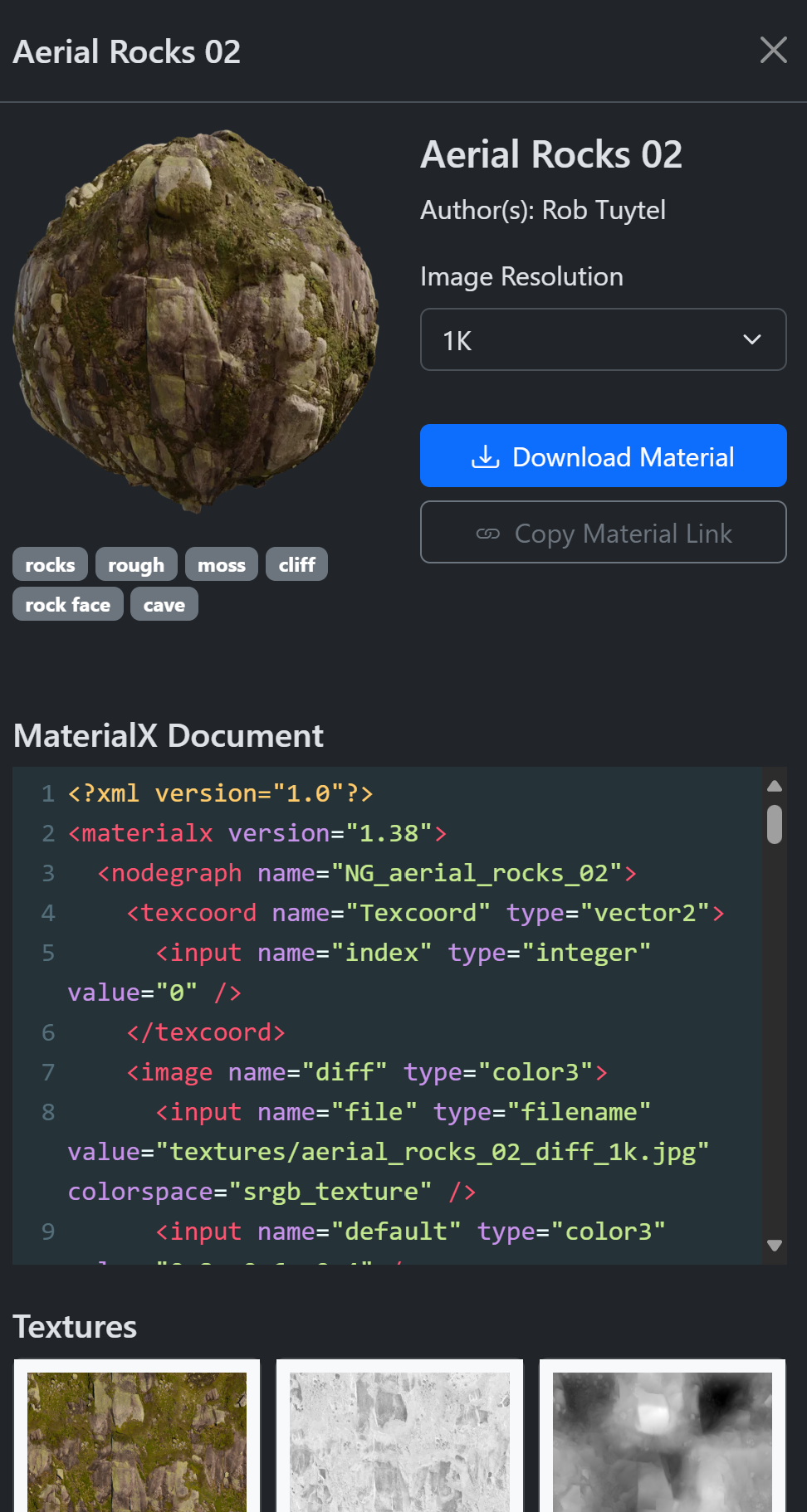807x1512 pixels.
Task: Select the rough tag
Action: pyautogui.click(x=136, y=564)
